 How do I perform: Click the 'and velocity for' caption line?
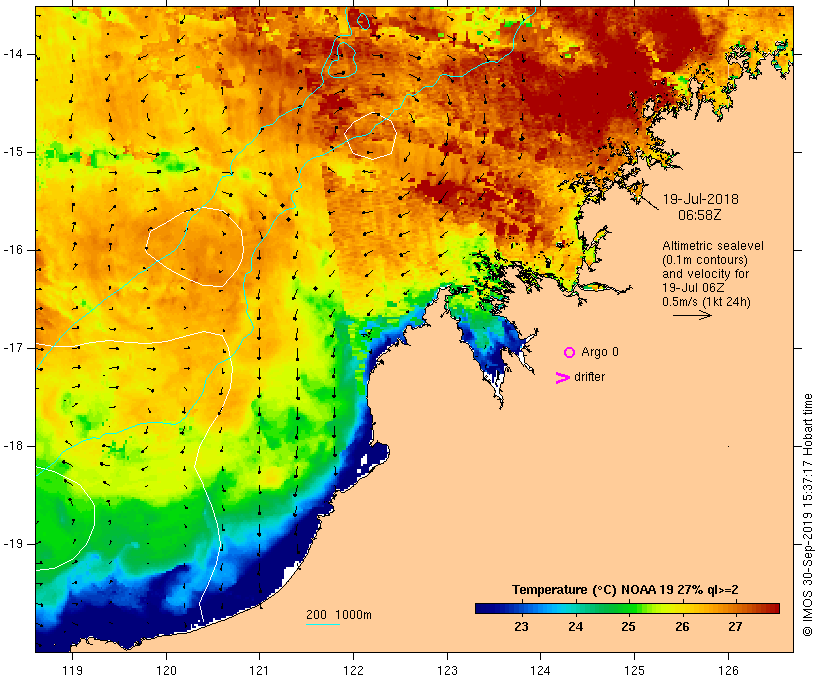(x=705, y=274)
